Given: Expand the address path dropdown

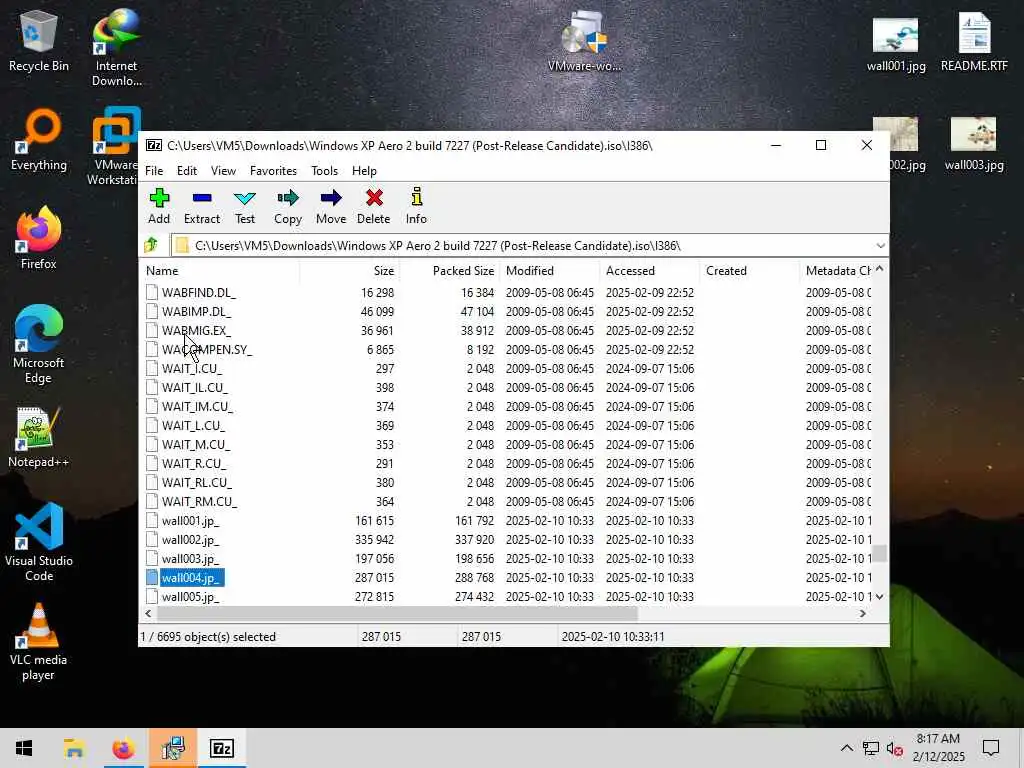Looking at the screenshot, I should point(880,246).
